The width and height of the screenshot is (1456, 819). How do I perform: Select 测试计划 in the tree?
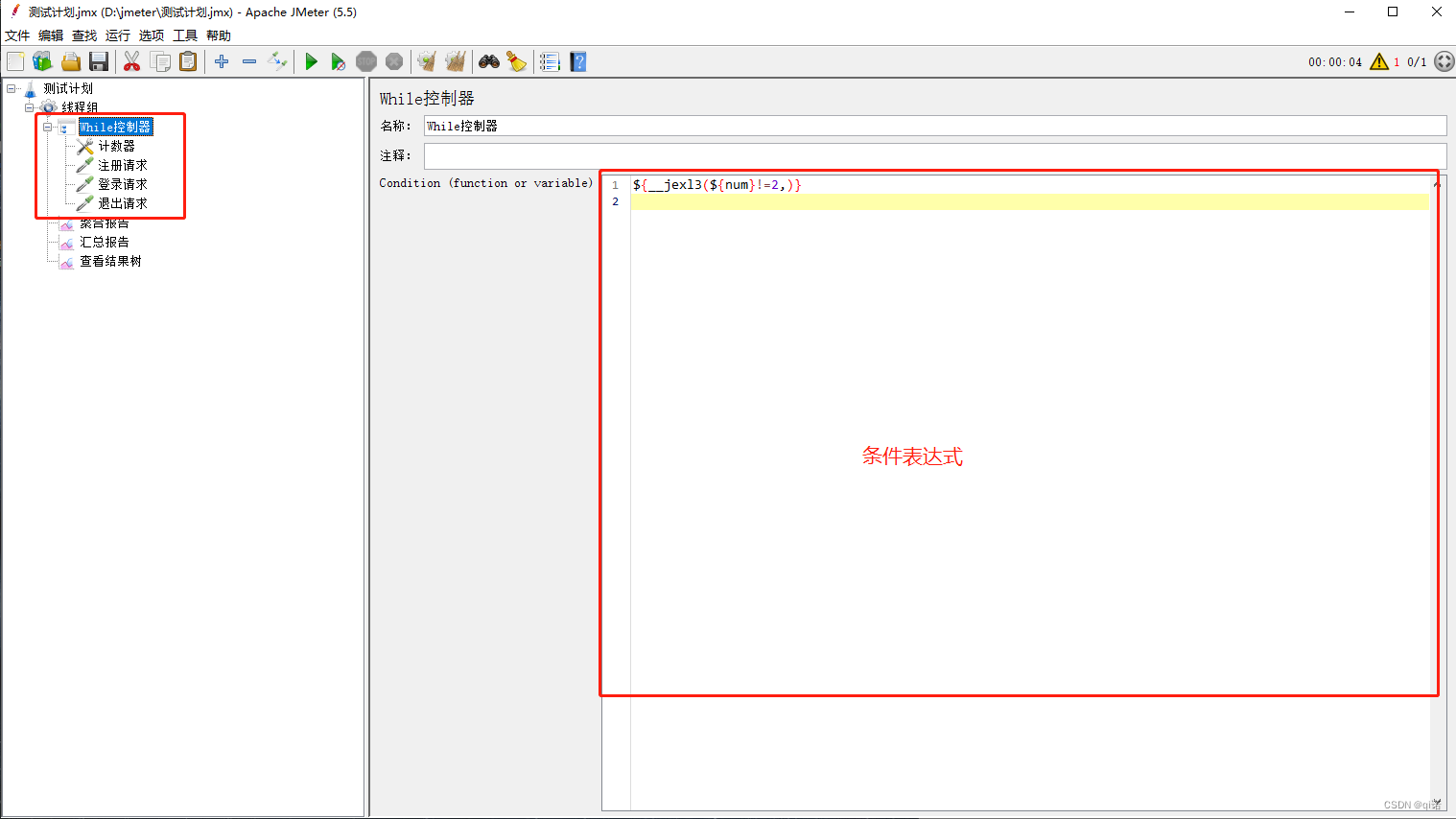68,88
